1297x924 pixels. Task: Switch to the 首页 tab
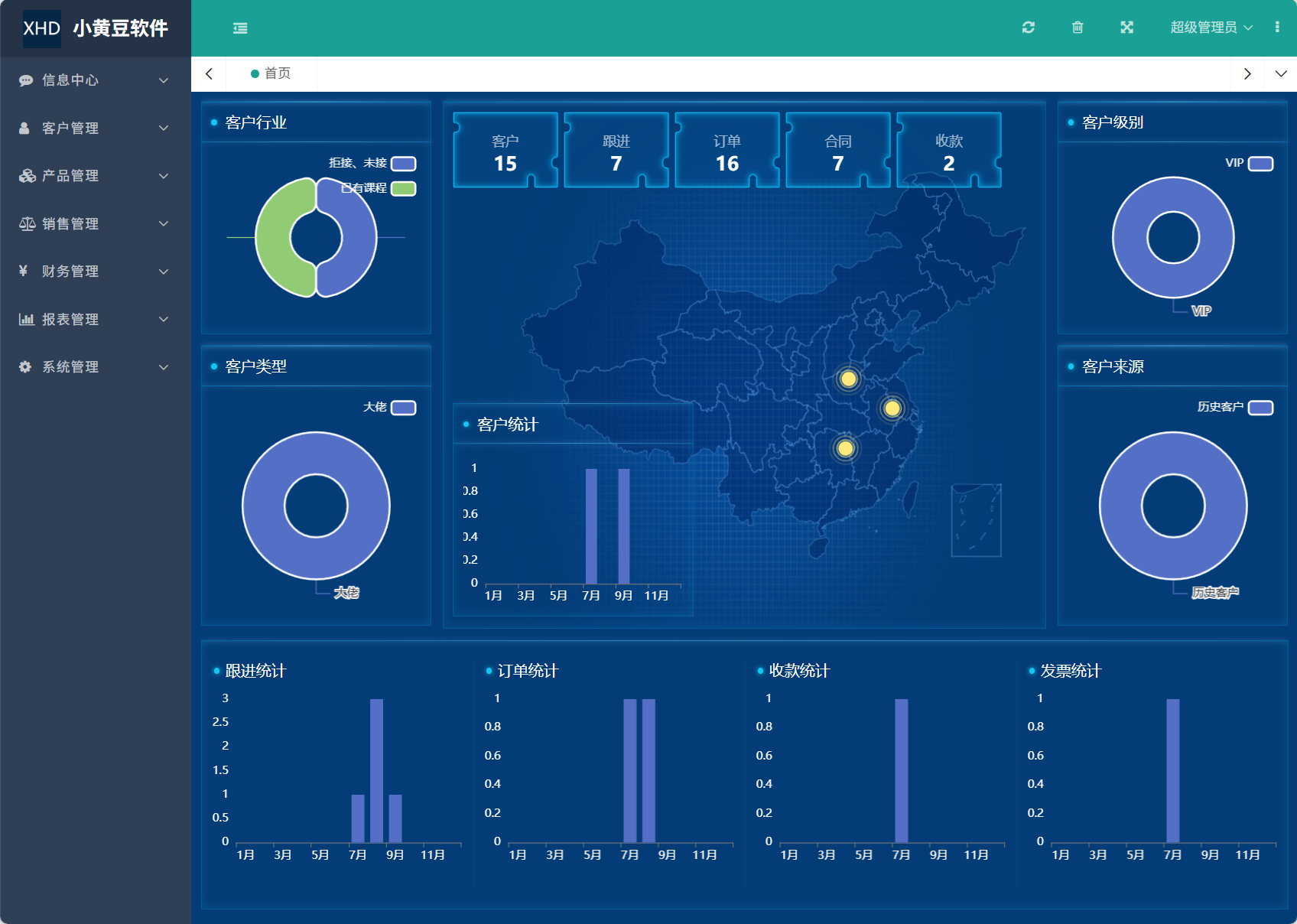[x=271, y=73]
